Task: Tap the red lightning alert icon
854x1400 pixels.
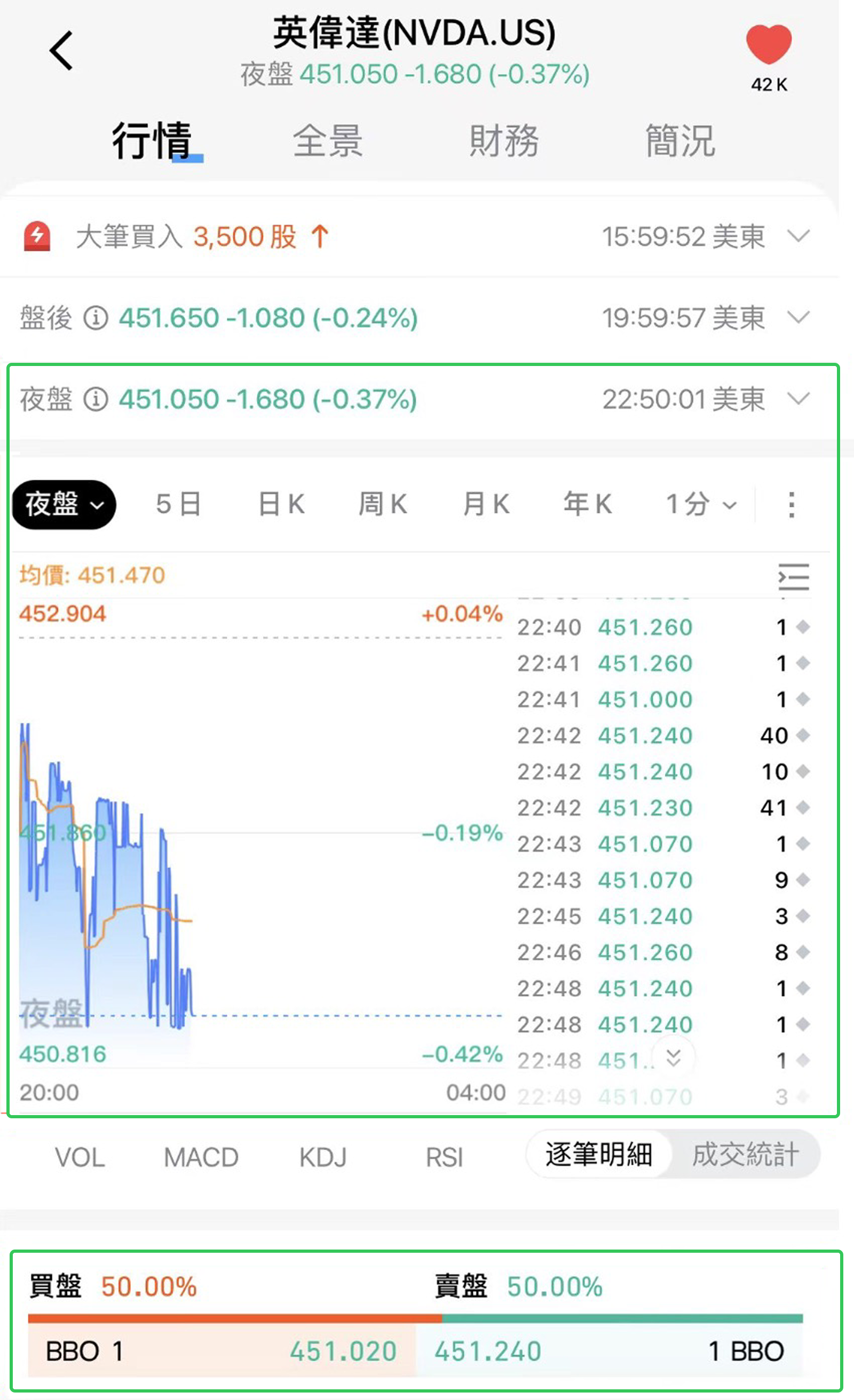Action: point(37,236)
